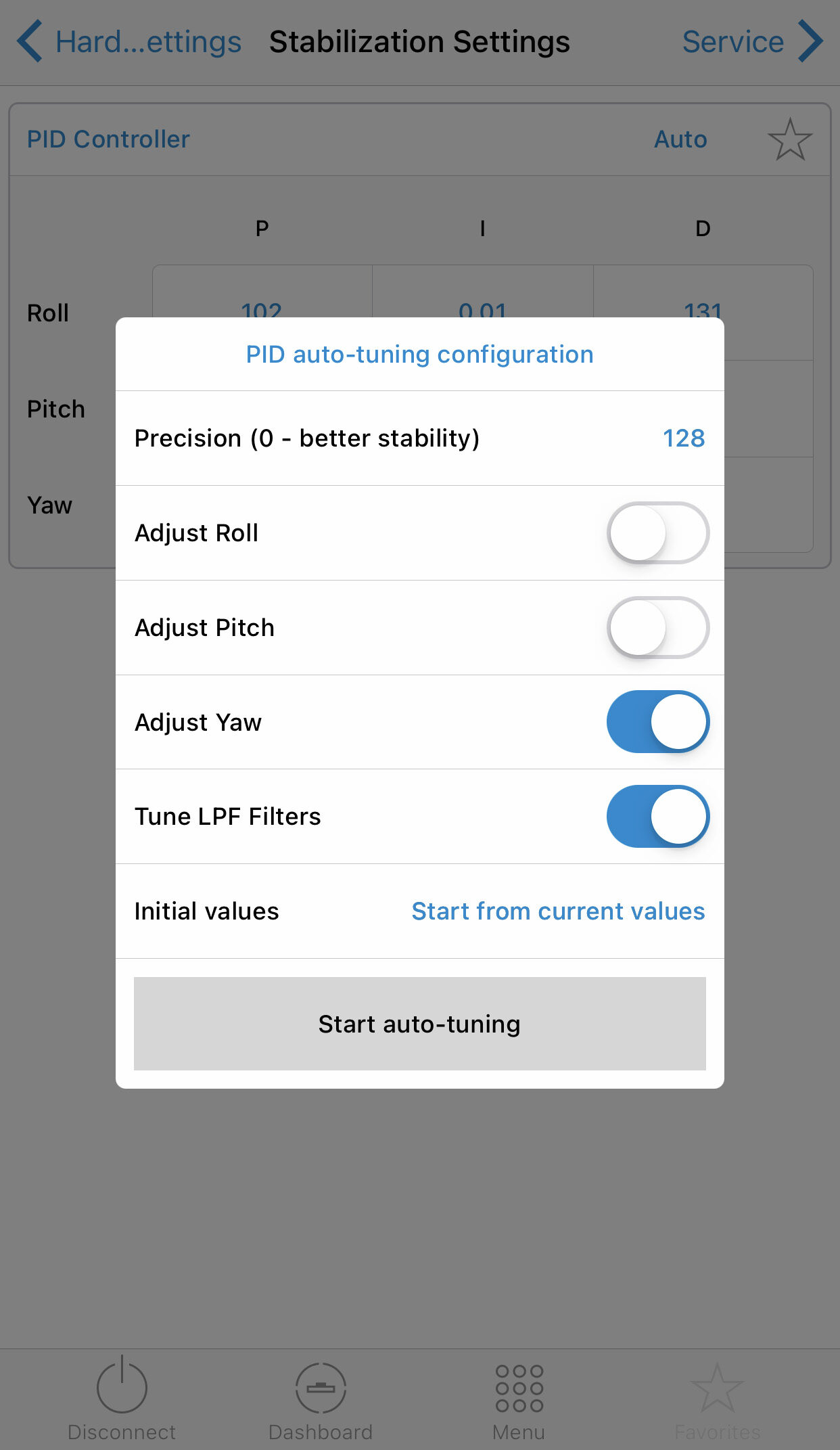Image resolution: width=840 pixels, height=1450 pixels.
Task: Enable the Adjust Roll switch
Action: (x=658, y=533)
